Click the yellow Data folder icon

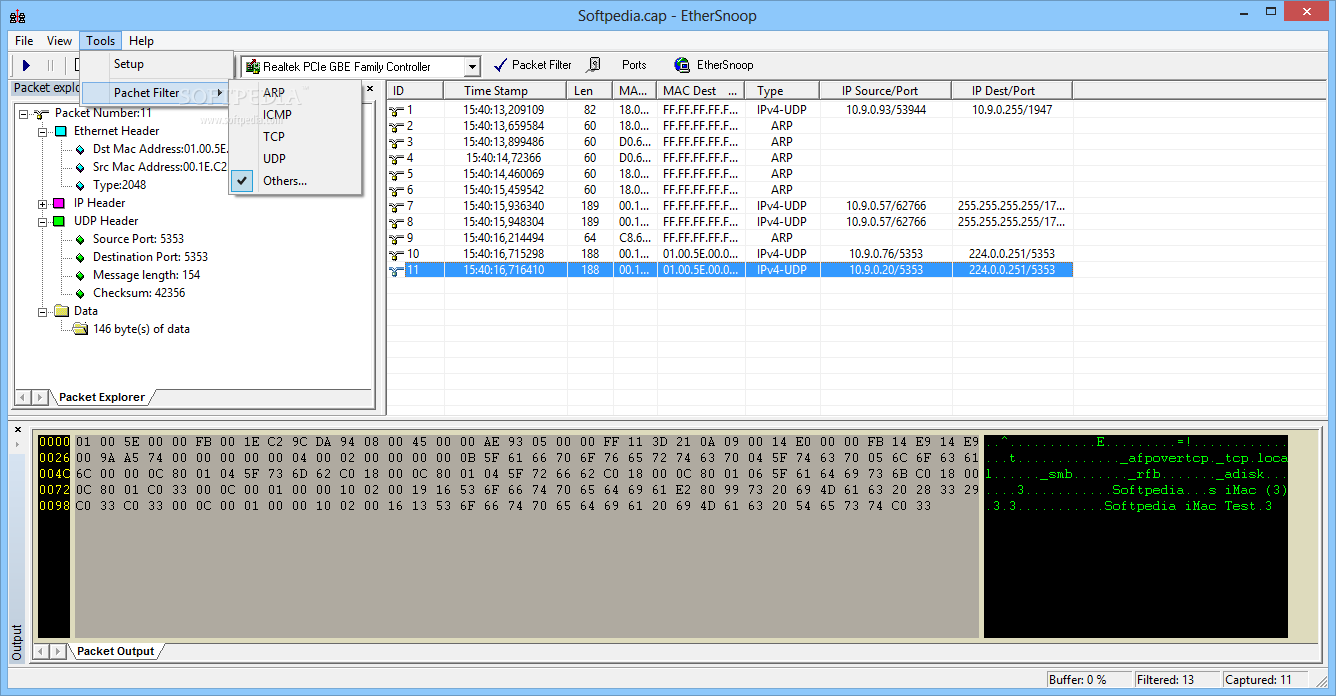[x=61, y=311]
